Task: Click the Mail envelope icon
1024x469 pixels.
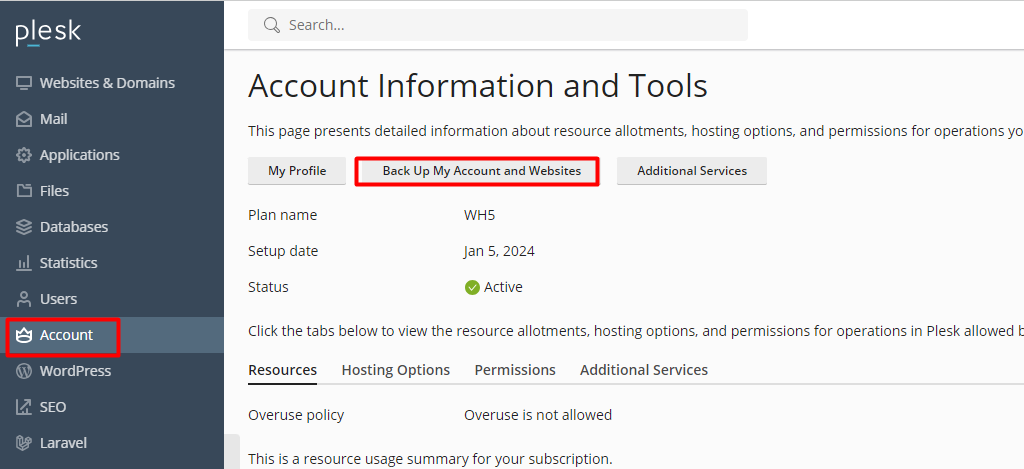Action: click(x=24, y=119)
